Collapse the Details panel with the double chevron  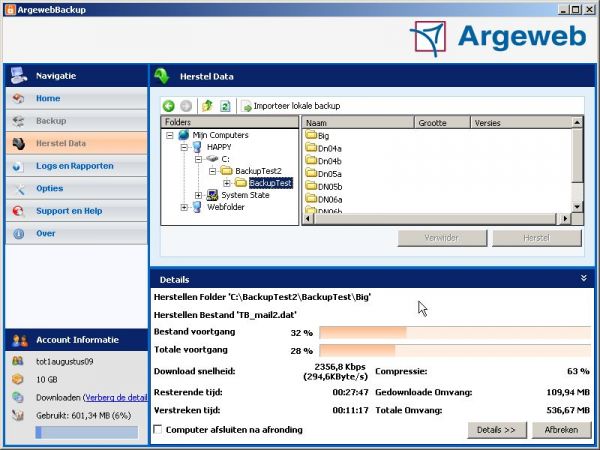(584, 278)
